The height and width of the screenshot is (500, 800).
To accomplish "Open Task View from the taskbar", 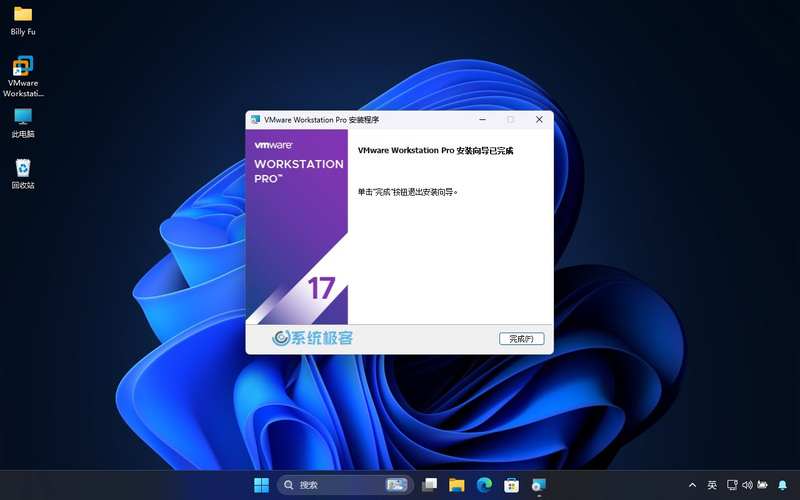I will [x=430, y=485].
